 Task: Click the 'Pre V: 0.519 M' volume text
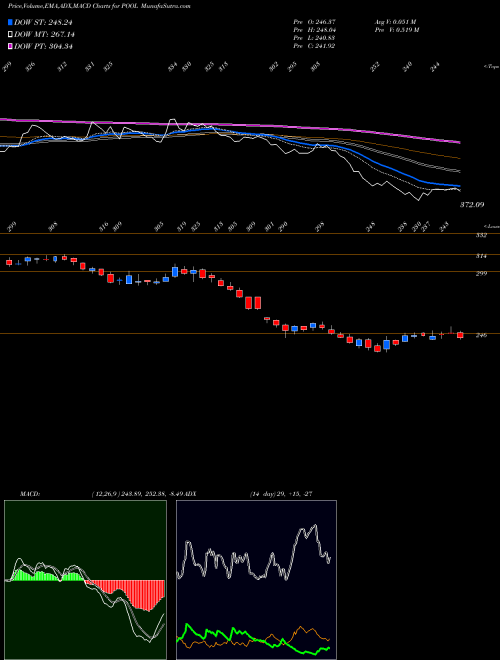(396, 30)
